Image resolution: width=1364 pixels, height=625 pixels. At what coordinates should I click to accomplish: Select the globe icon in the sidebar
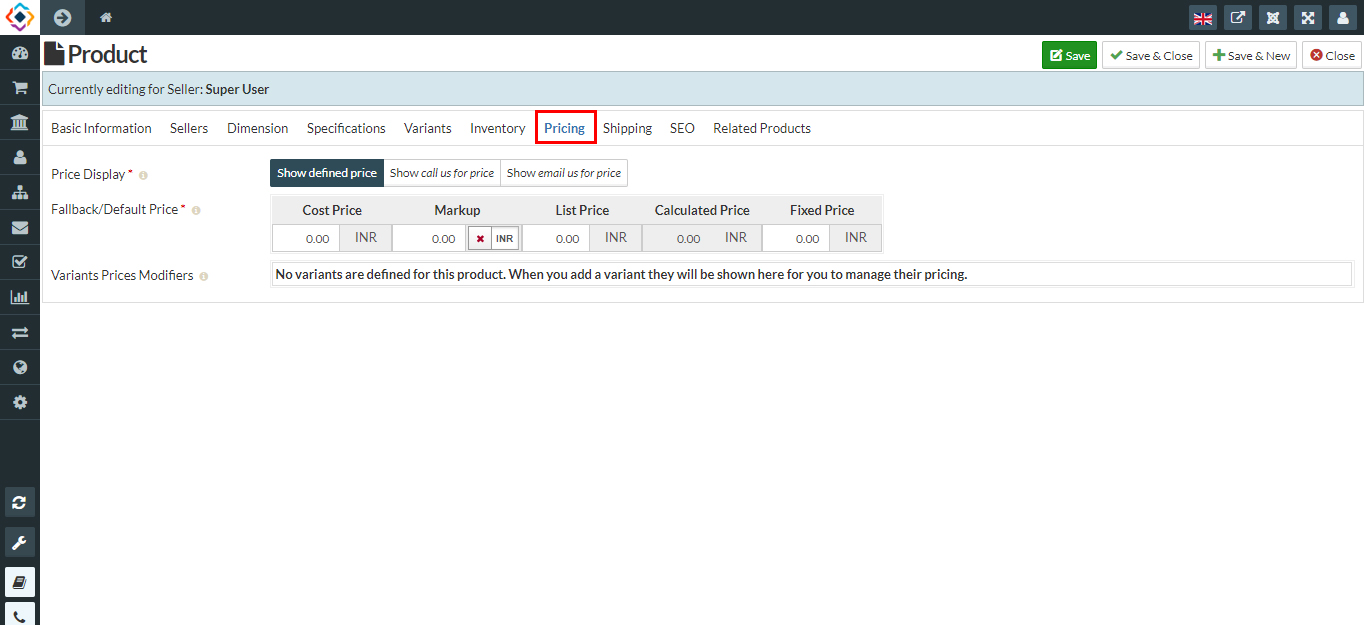20,366
